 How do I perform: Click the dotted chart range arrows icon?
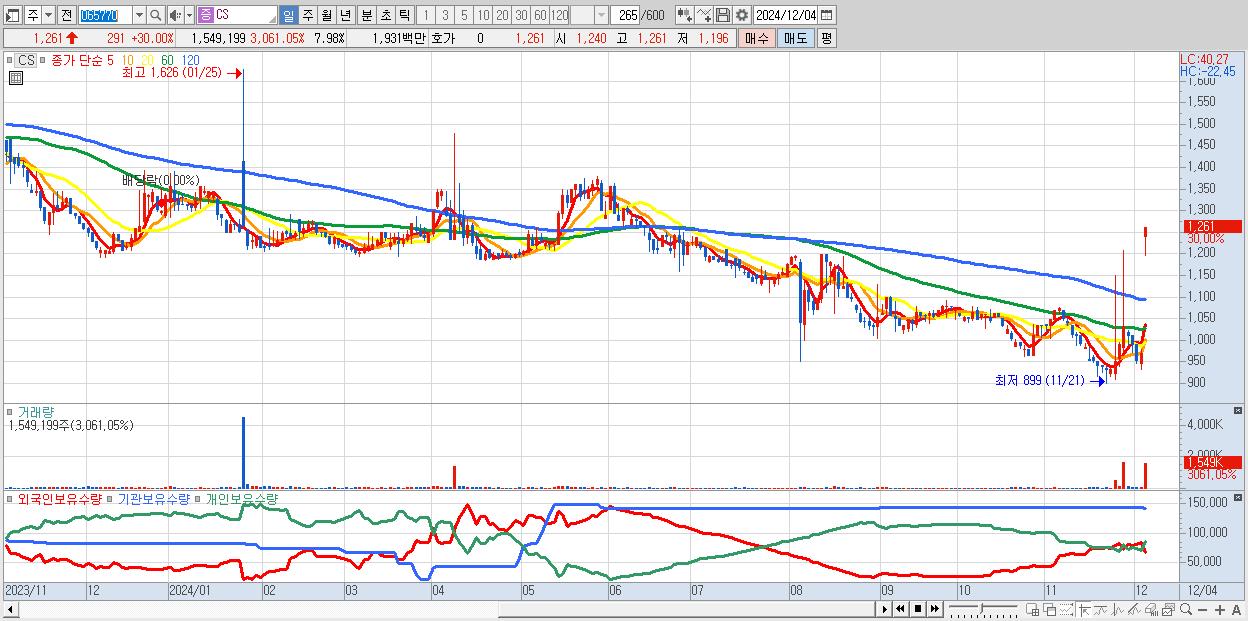(x=1066, y=610)
